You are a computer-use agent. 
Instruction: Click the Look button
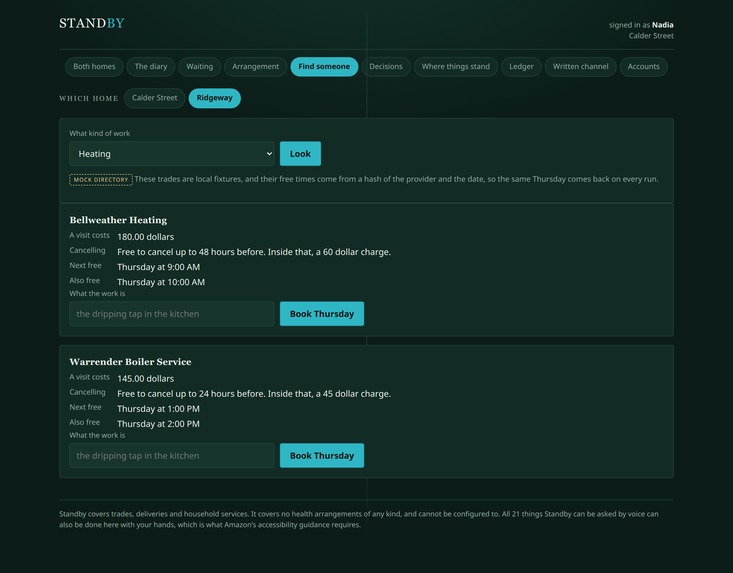click(300, 154)
